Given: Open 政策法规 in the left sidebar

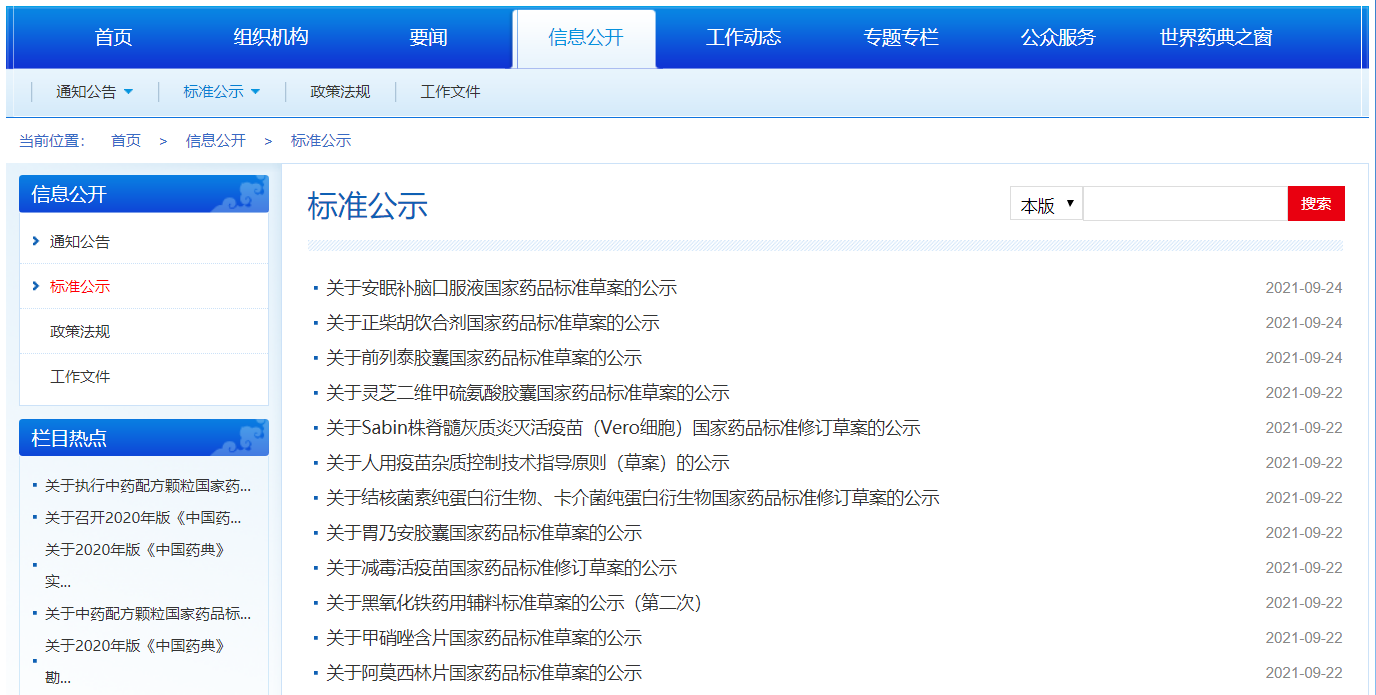Looking at the screenshot, I should [80, 331].
